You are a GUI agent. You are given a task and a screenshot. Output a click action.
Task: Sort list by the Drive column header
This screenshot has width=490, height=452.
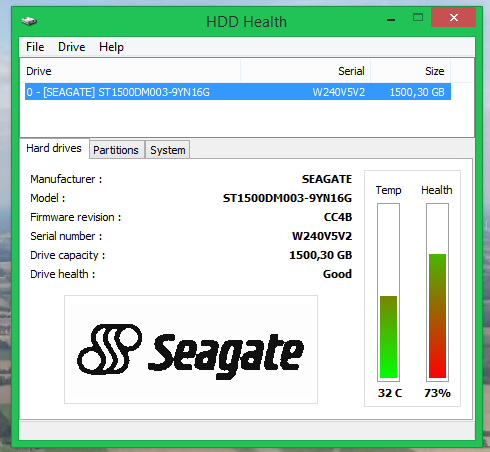130,71
